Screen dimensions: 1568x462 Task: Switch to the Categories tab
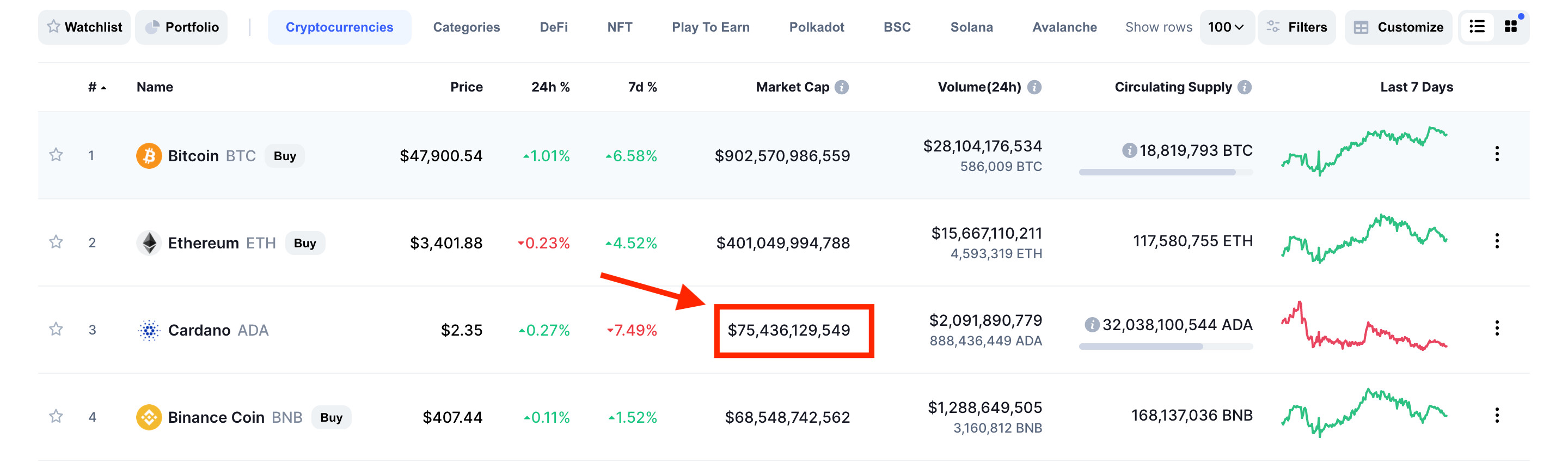(466, 27)
